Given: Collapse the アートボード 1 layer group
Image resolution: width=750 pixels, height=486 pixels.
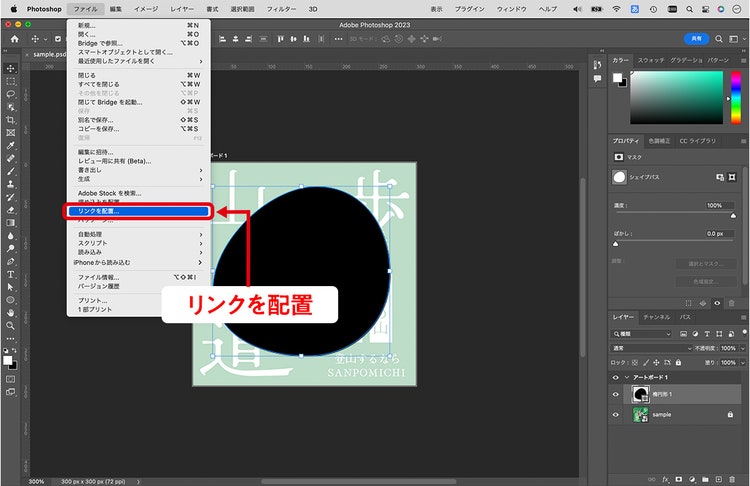Looking at the screenshot, I should click(x=627, y=377).
